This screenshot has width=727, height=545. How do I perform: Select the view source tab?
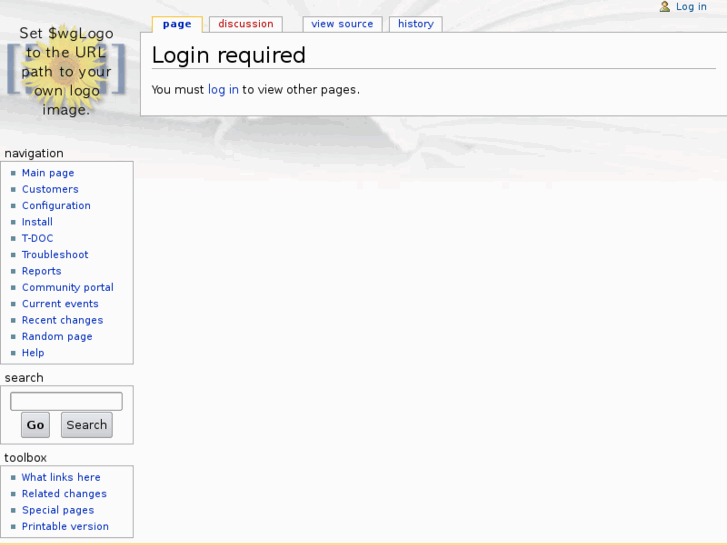tap(342, 24)
